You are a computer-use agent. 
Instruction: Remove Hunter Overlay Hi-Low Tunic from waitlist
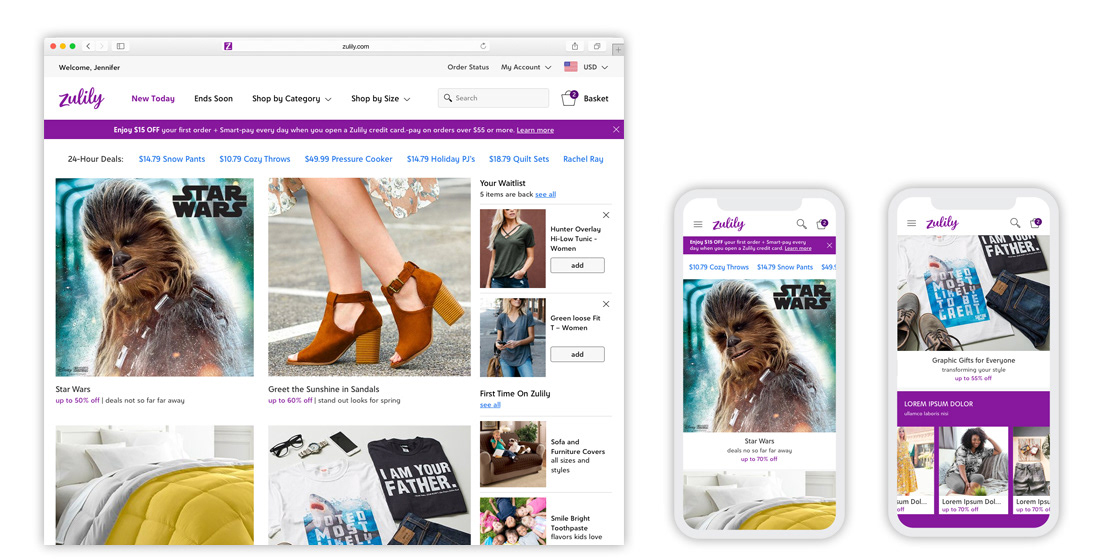606,215
